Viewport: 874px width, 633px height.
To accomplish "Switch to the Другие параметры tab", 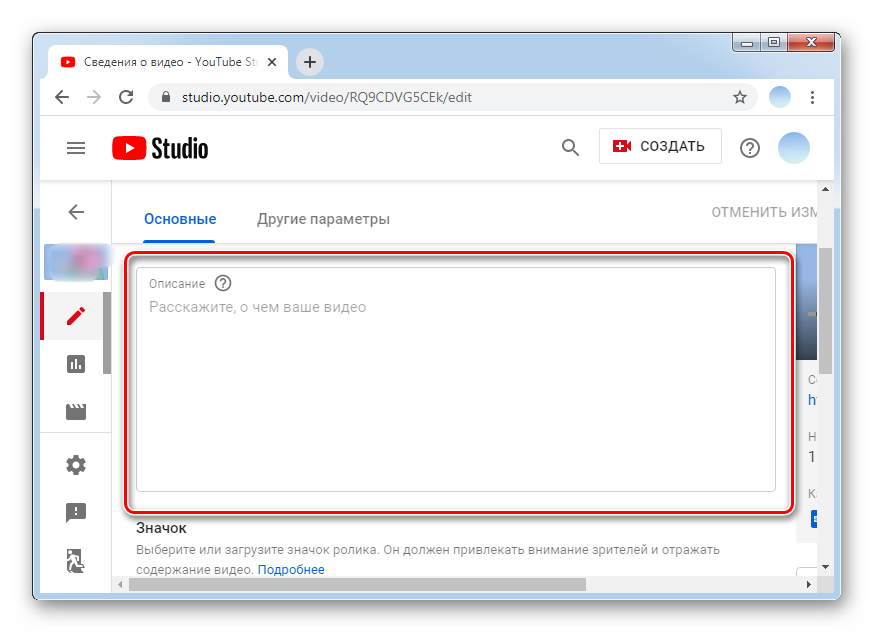I will 323,219.
